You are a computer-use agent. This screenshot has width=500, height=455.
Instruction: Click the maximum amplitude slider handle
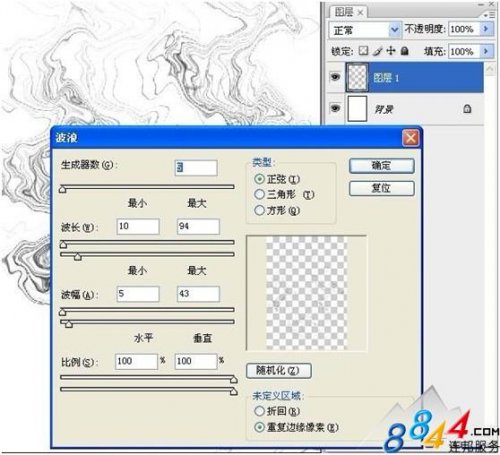tap(68, 324)
